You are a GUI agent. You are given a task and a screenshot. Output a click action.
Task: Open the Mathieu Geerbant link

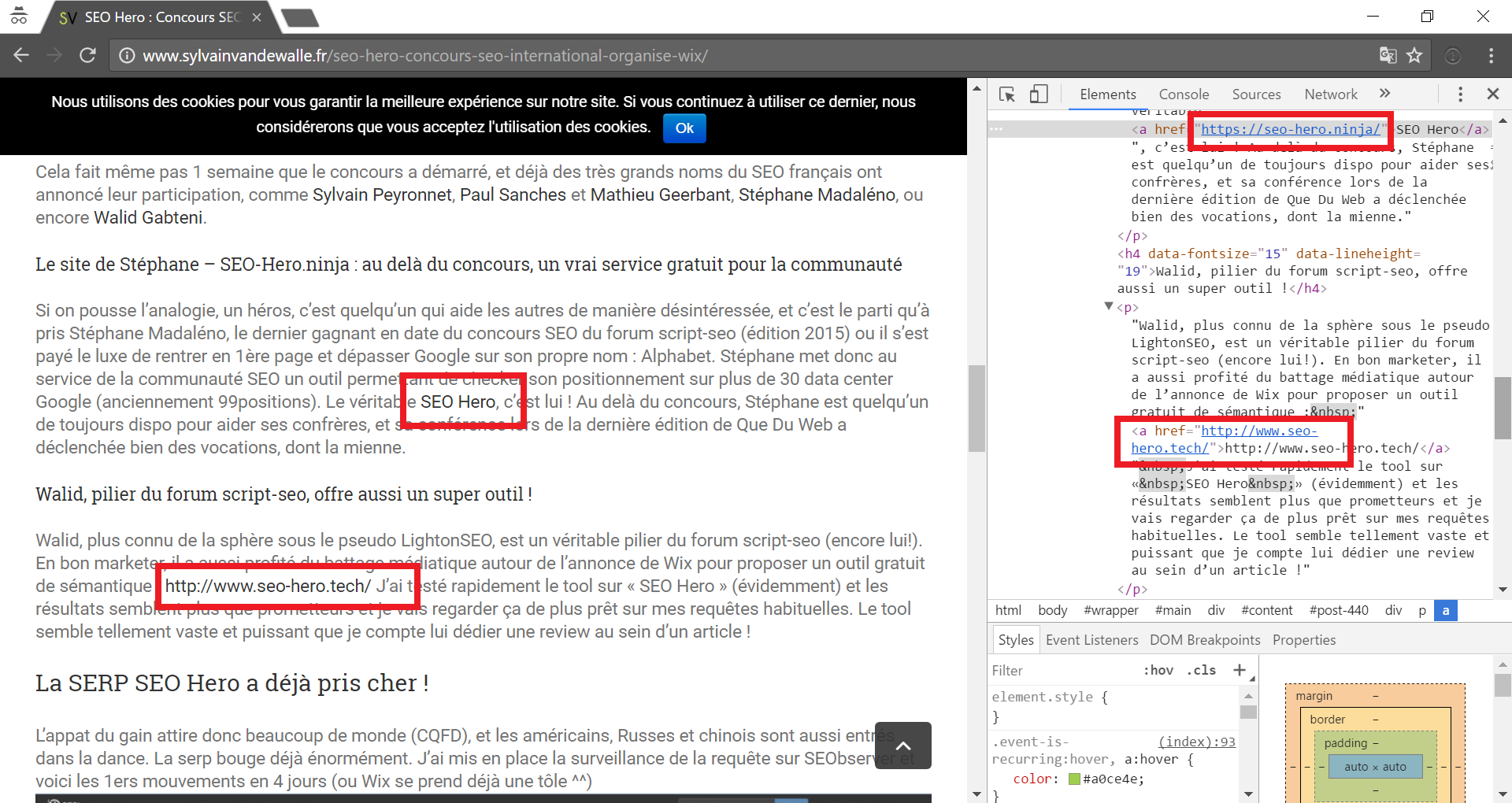pyautogui.click(x=660, y=194)
